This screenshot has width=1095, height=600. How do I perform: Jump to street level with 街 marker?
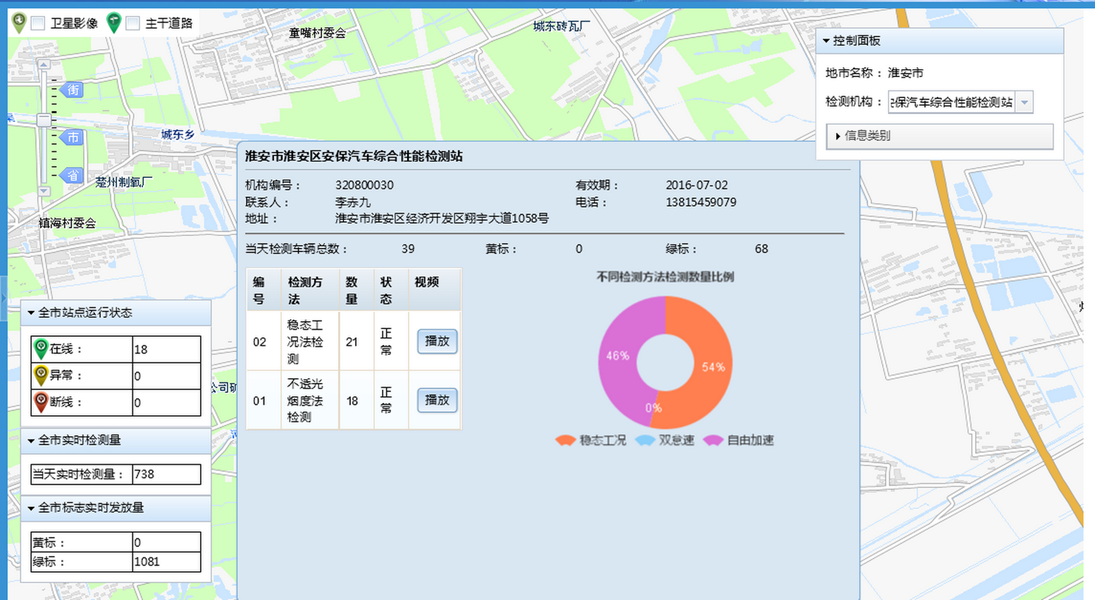coord(72,90)
